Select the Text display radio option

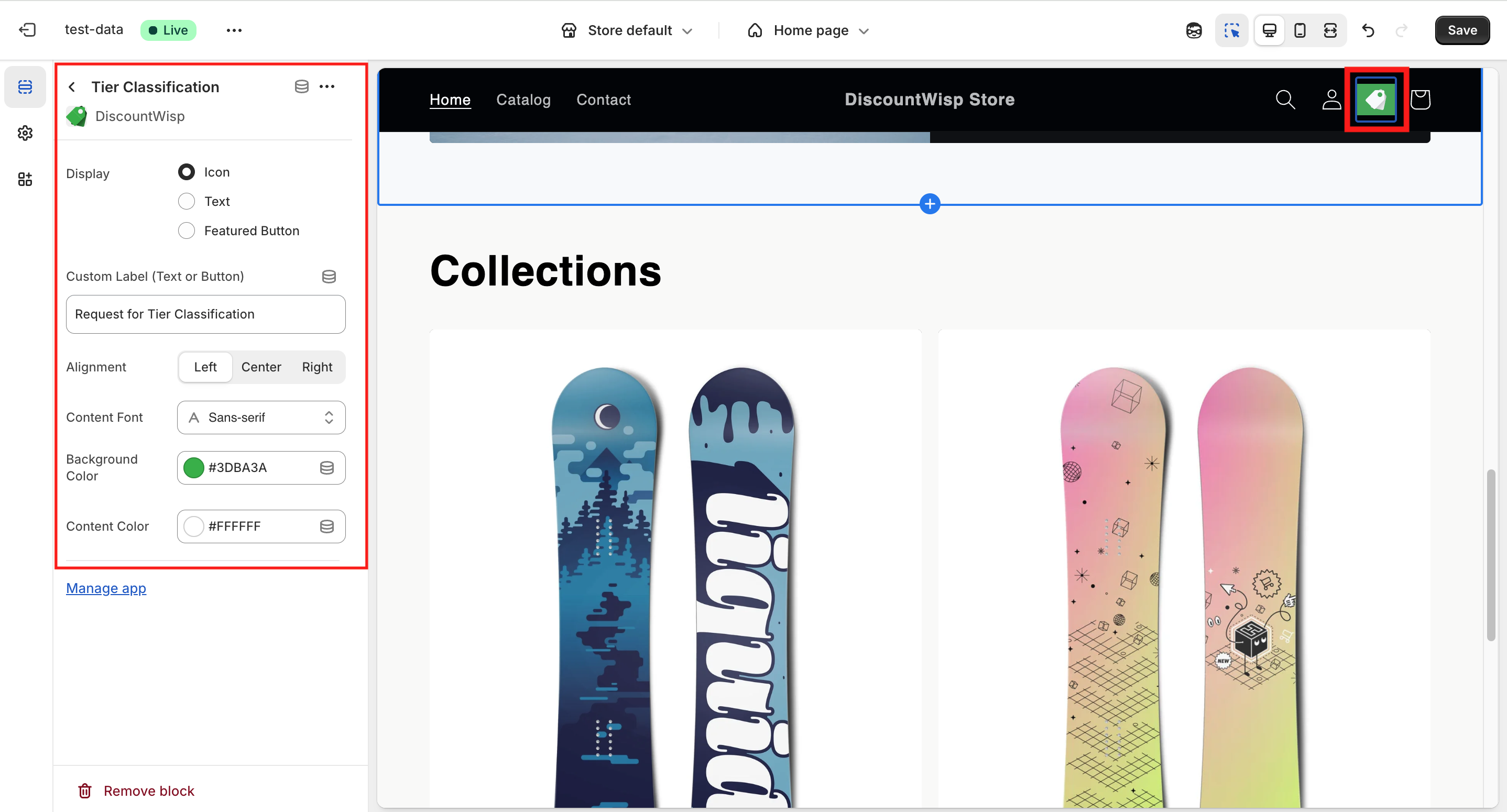[187, 201]
